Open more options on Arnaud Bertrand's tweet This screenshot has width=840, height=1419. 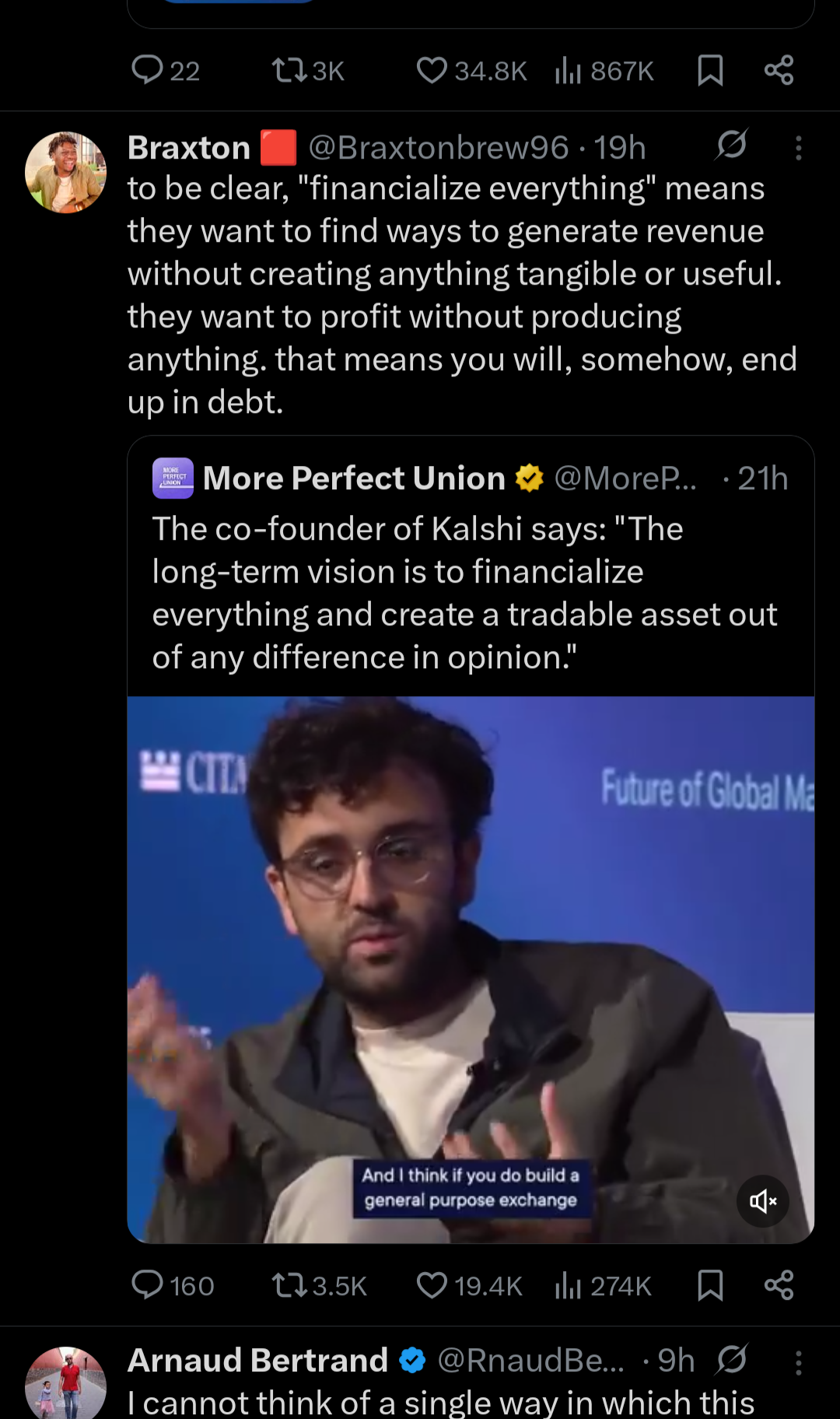[798, 1362]
